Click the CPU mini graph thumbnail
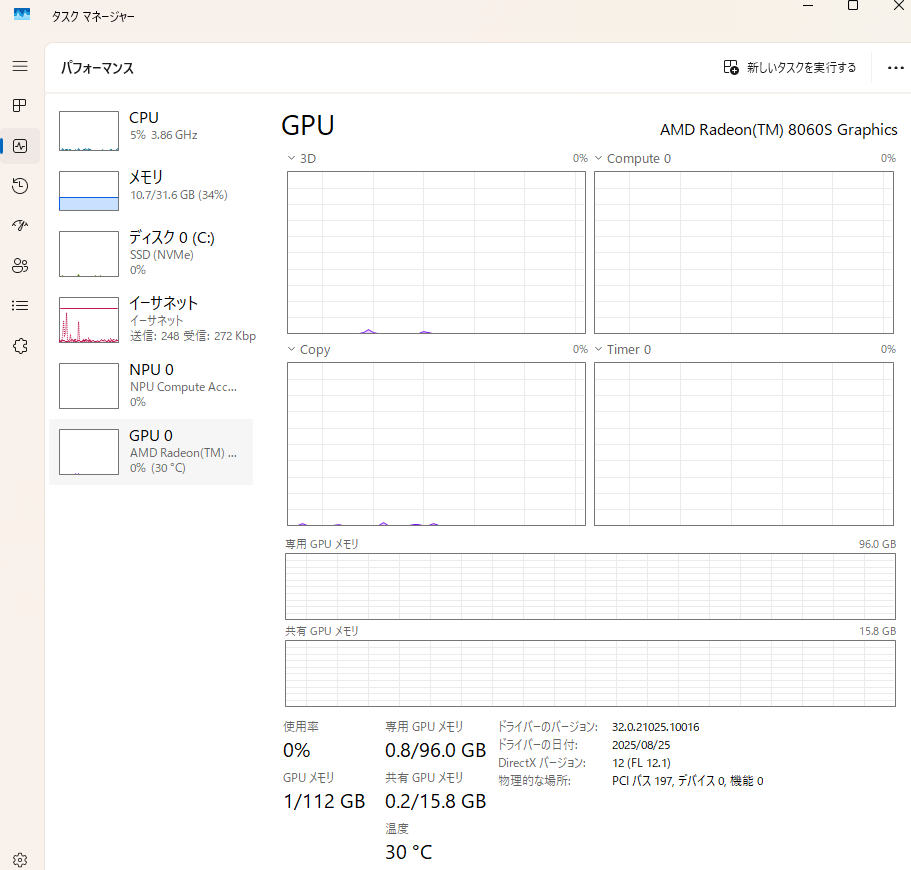This screenshot has height=870, width=911. [89, 131]
